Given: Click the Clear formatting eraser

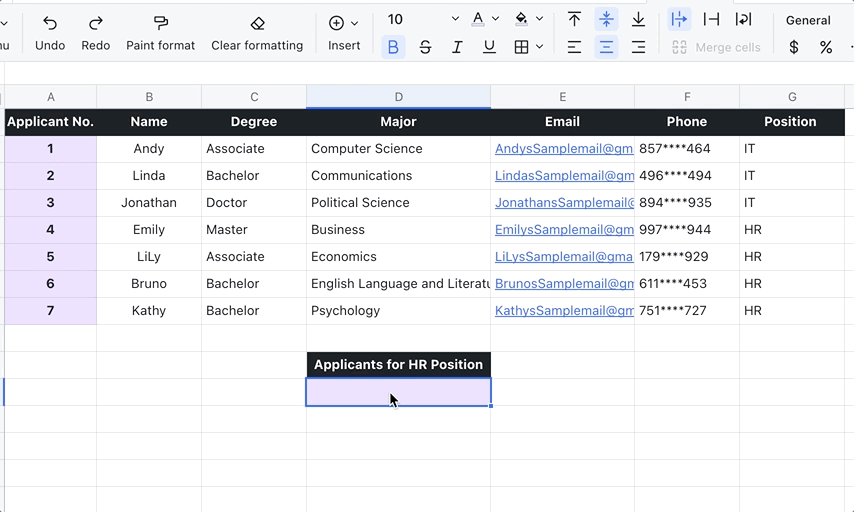Looking at the screenshot, I should point(257,23).
